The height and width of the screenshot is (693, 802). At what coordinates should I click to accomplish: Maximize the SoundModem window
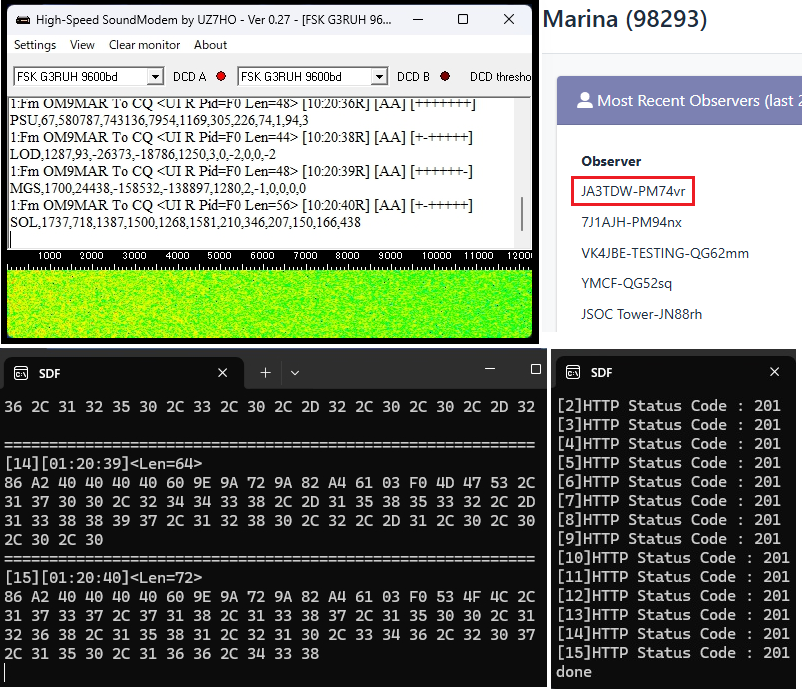pos(463,19)
